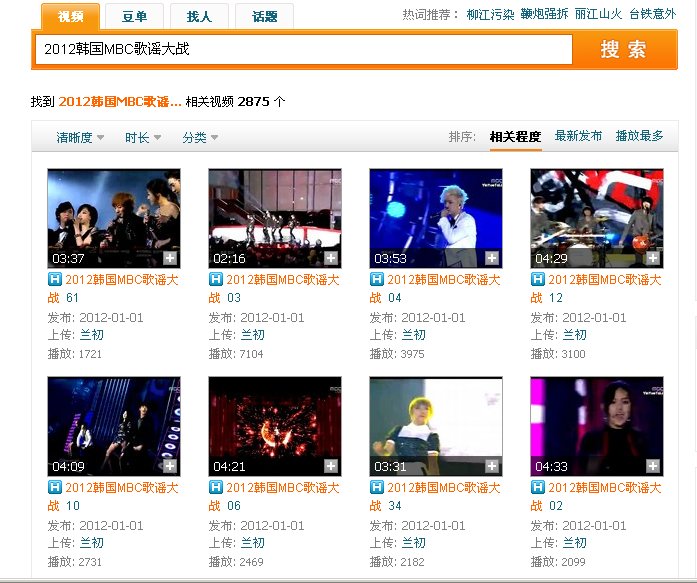This screenshot has height=583, width=697.
Task: Switch to the 找人 search tab
Action: coord(199,16)
